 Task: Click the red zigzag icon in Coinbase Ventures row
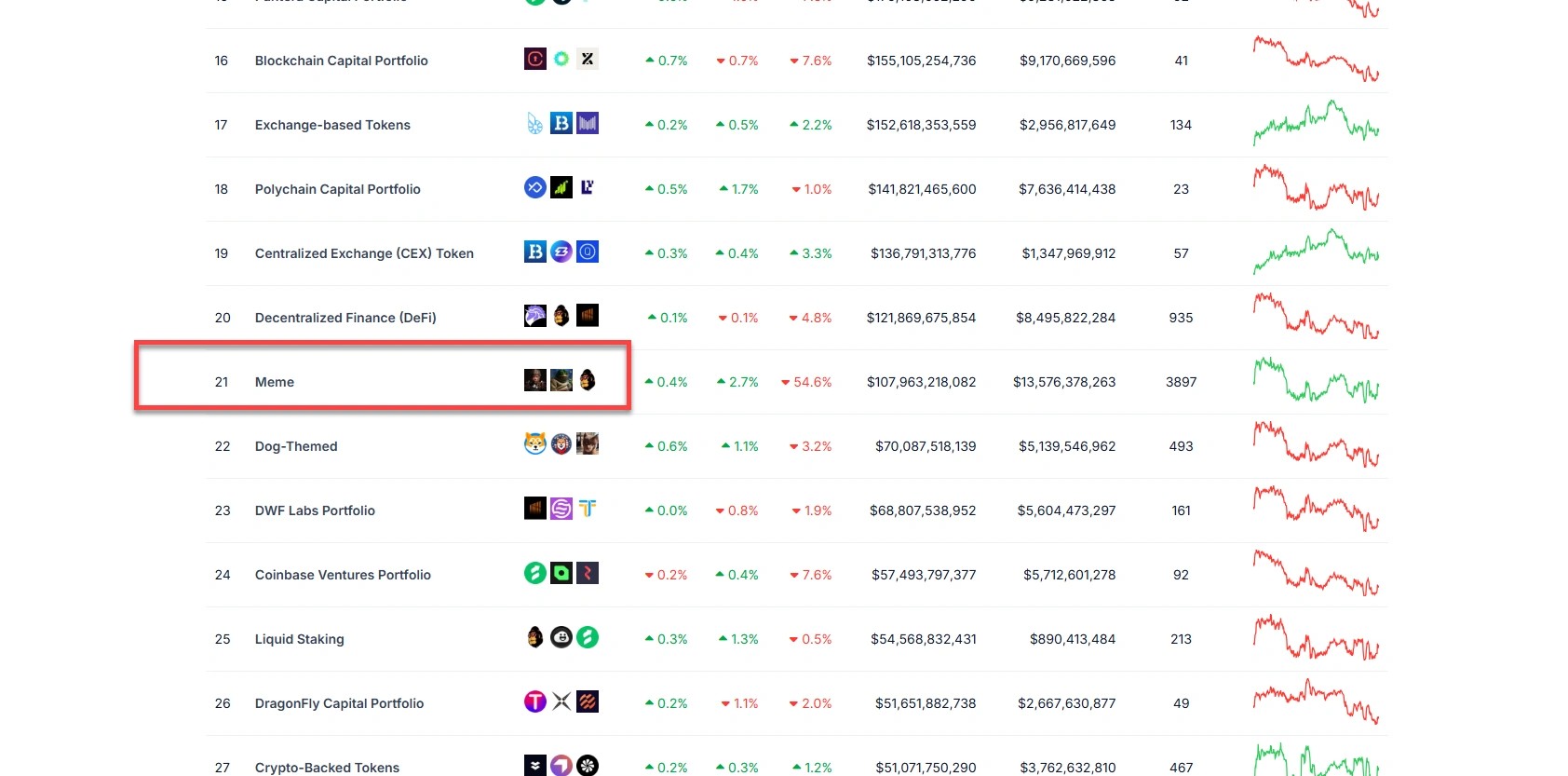point(588,573)
